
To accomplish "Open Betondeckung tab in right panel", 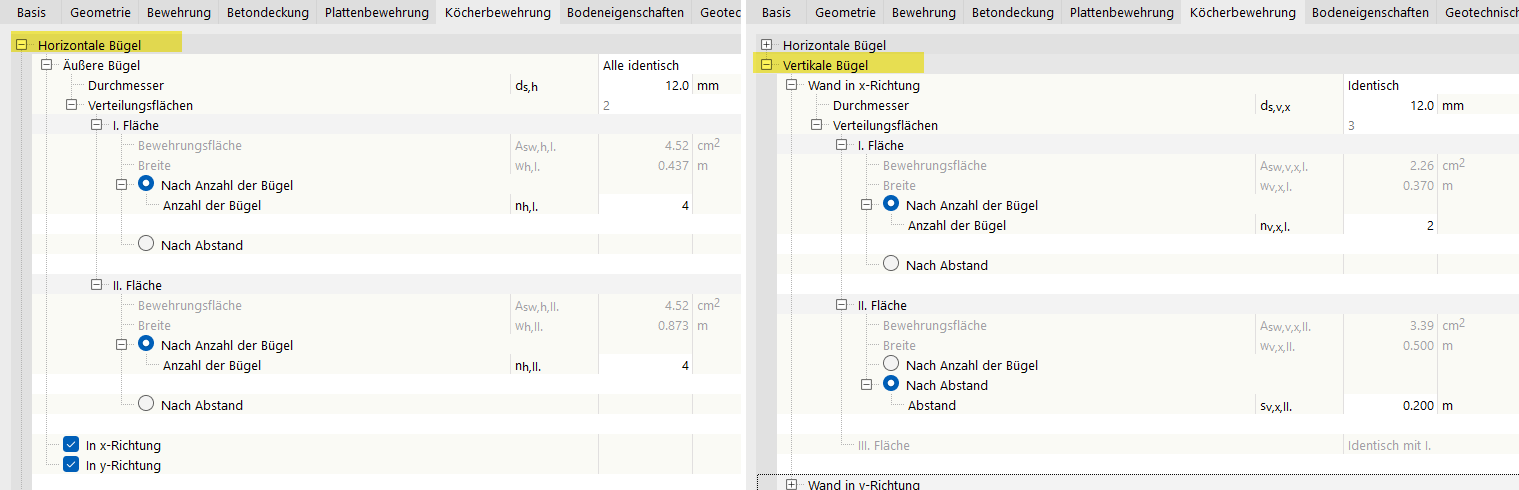I will [1014, 13].
